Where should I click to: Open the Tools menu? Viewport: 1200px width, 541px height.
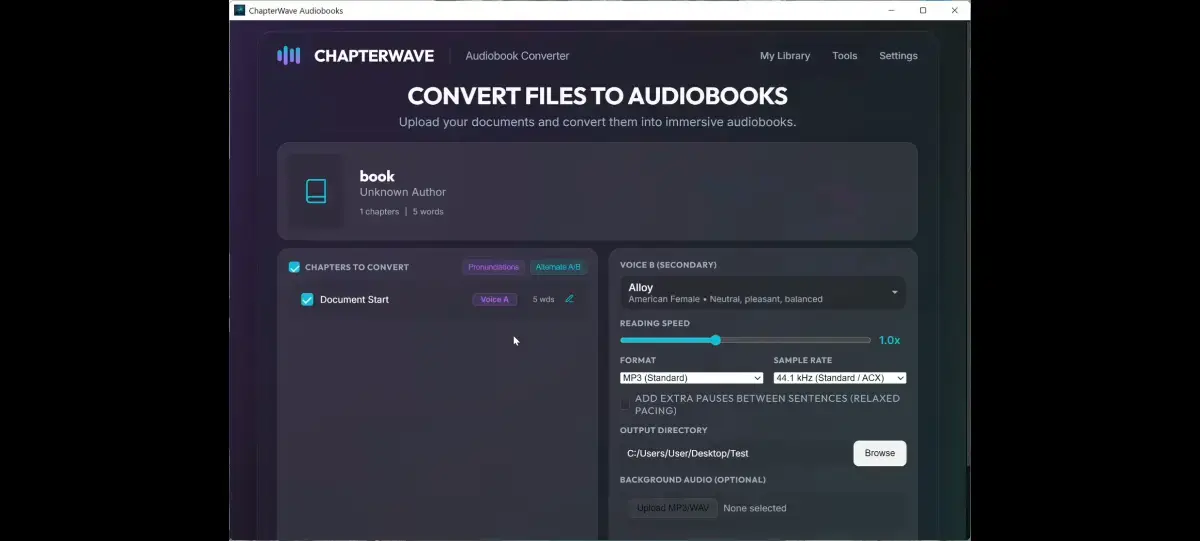point(845,56)
